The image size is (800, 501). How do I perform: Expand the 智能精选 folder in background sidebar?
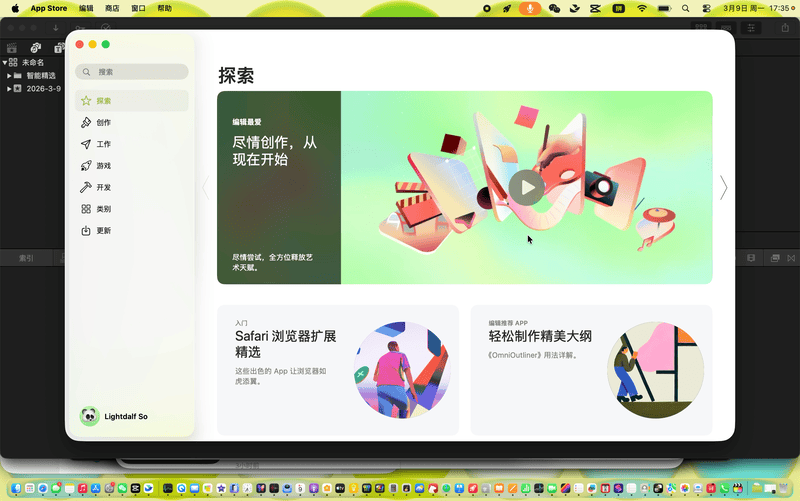[x=9, y=75]
